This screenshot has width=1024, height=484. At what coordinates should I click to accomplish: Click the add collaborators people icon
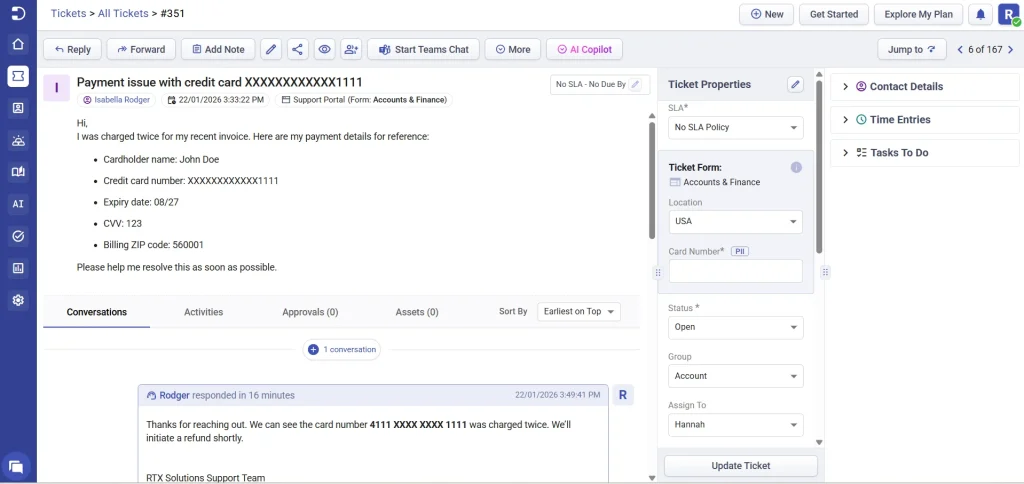(351, 49)
